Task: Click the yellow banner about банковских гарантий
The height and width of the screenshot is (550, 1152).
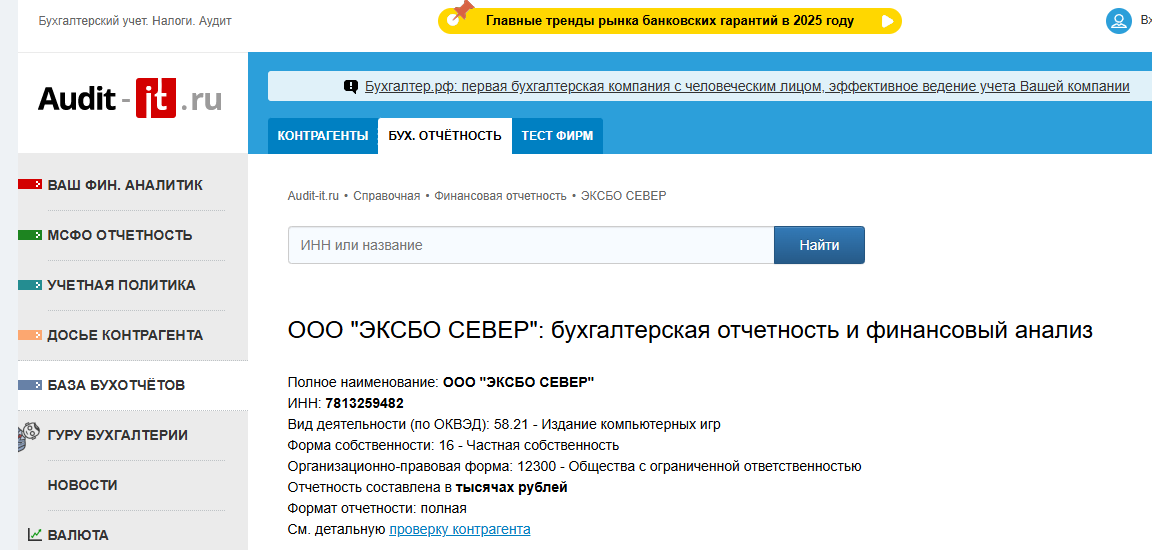Action: pos(669,21)
